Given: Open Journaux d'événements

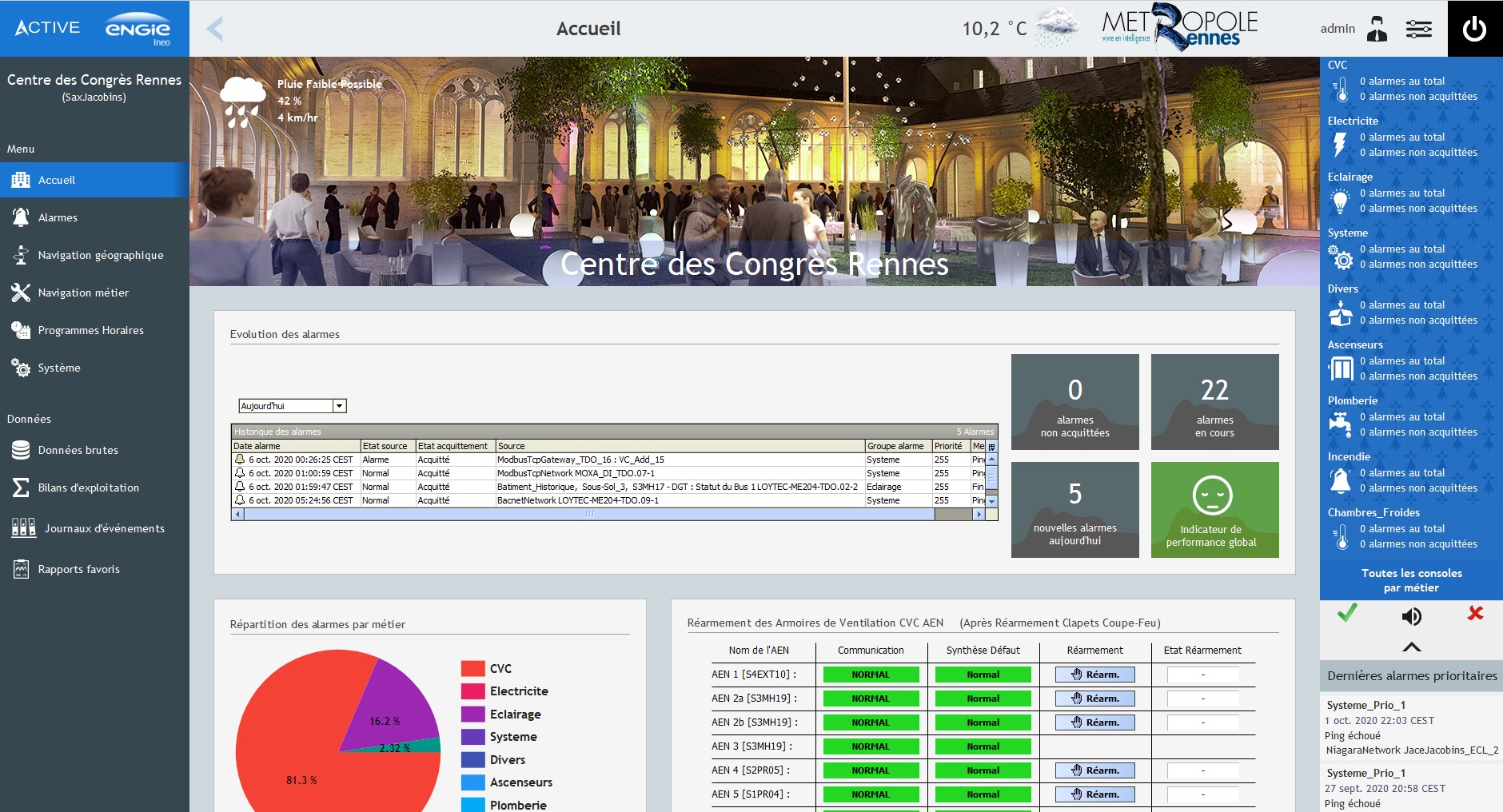Looking at the screenshot, I should tap(94, 528).
